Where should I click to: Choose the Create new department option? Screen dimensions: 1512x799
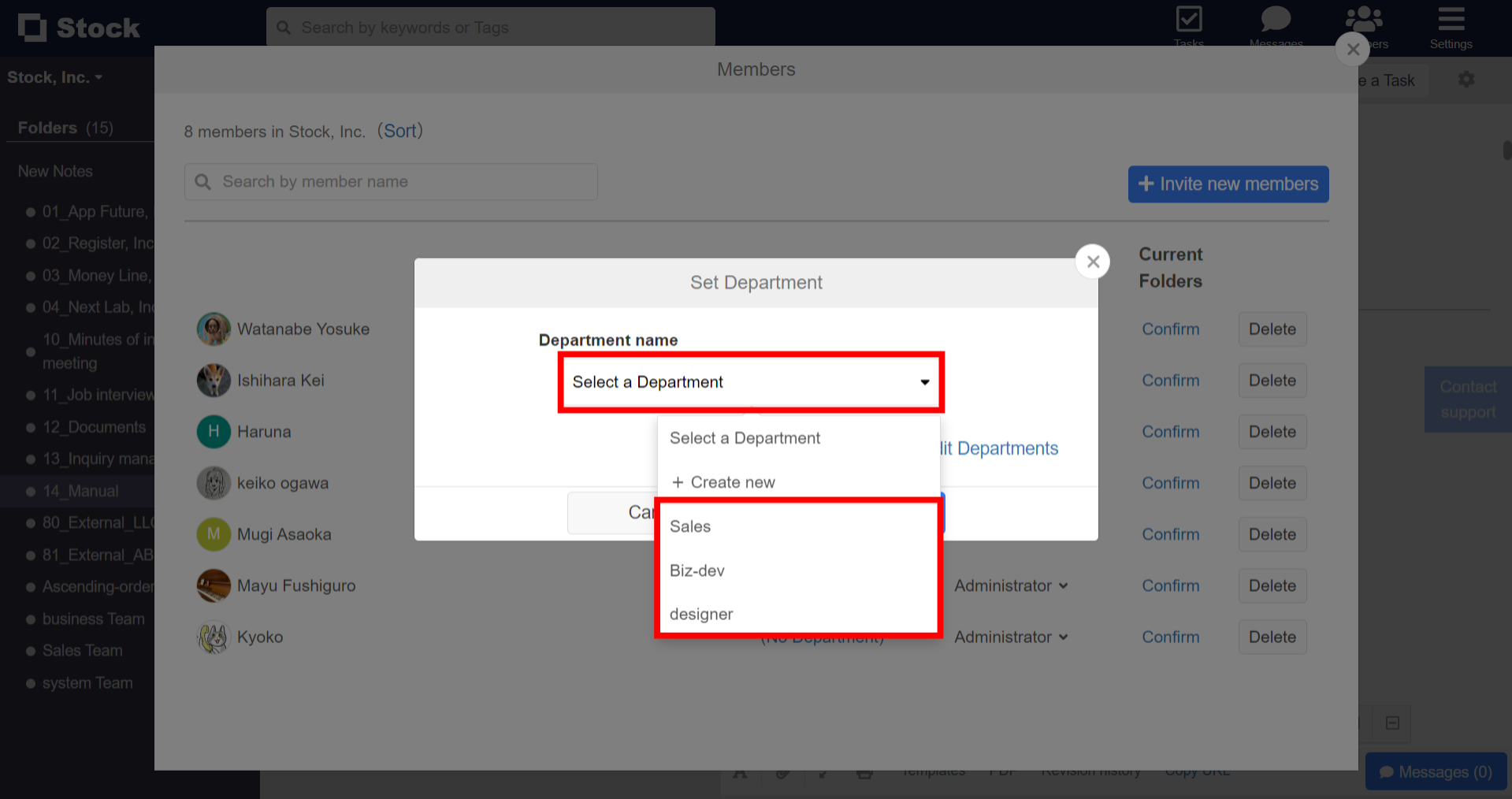pyautogui.click(x=723, y=481)
